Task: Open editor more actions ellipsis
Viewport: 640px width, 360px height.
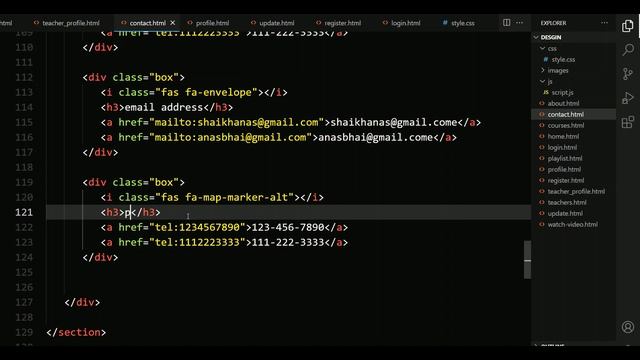Action: coord(520,23)
